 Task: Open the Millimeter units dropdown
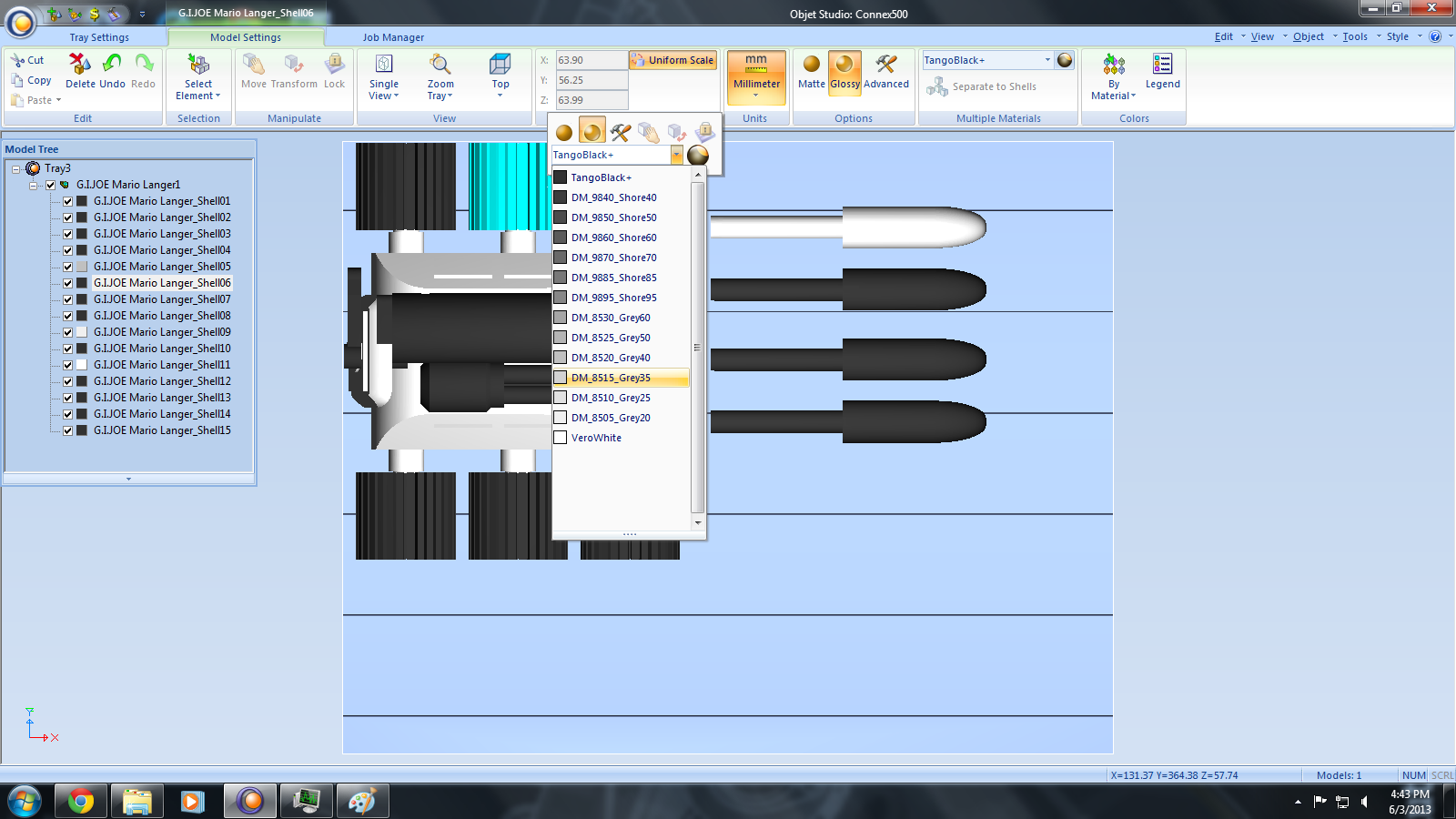coord(756,76)
